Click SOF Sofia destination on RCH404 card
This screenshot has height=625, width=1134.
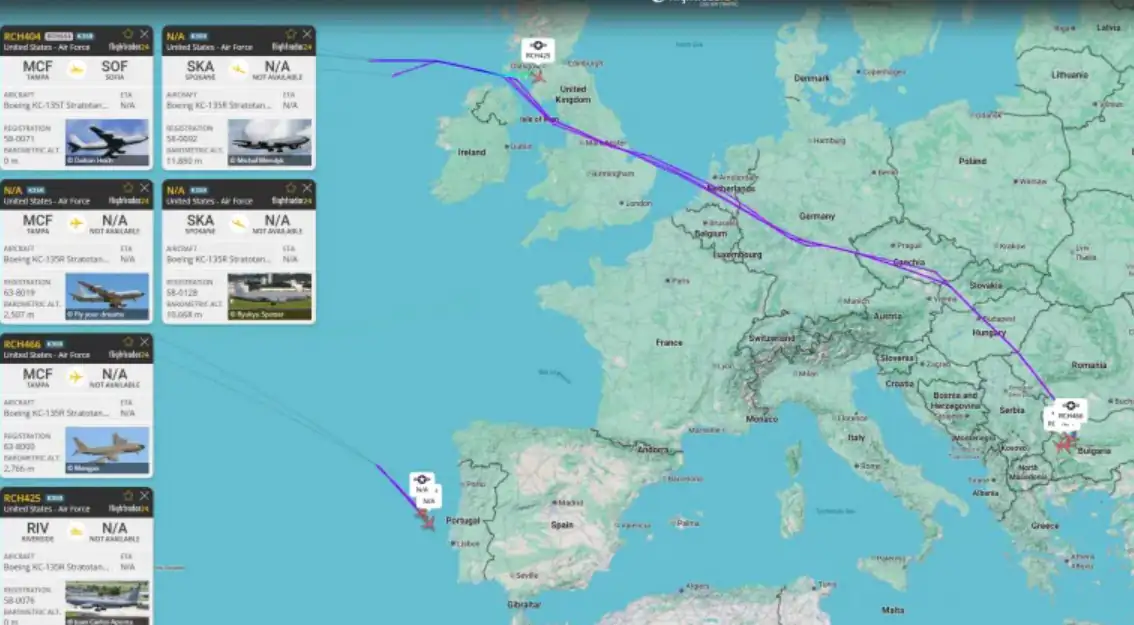pyautogui.click(x=114, y=69)
